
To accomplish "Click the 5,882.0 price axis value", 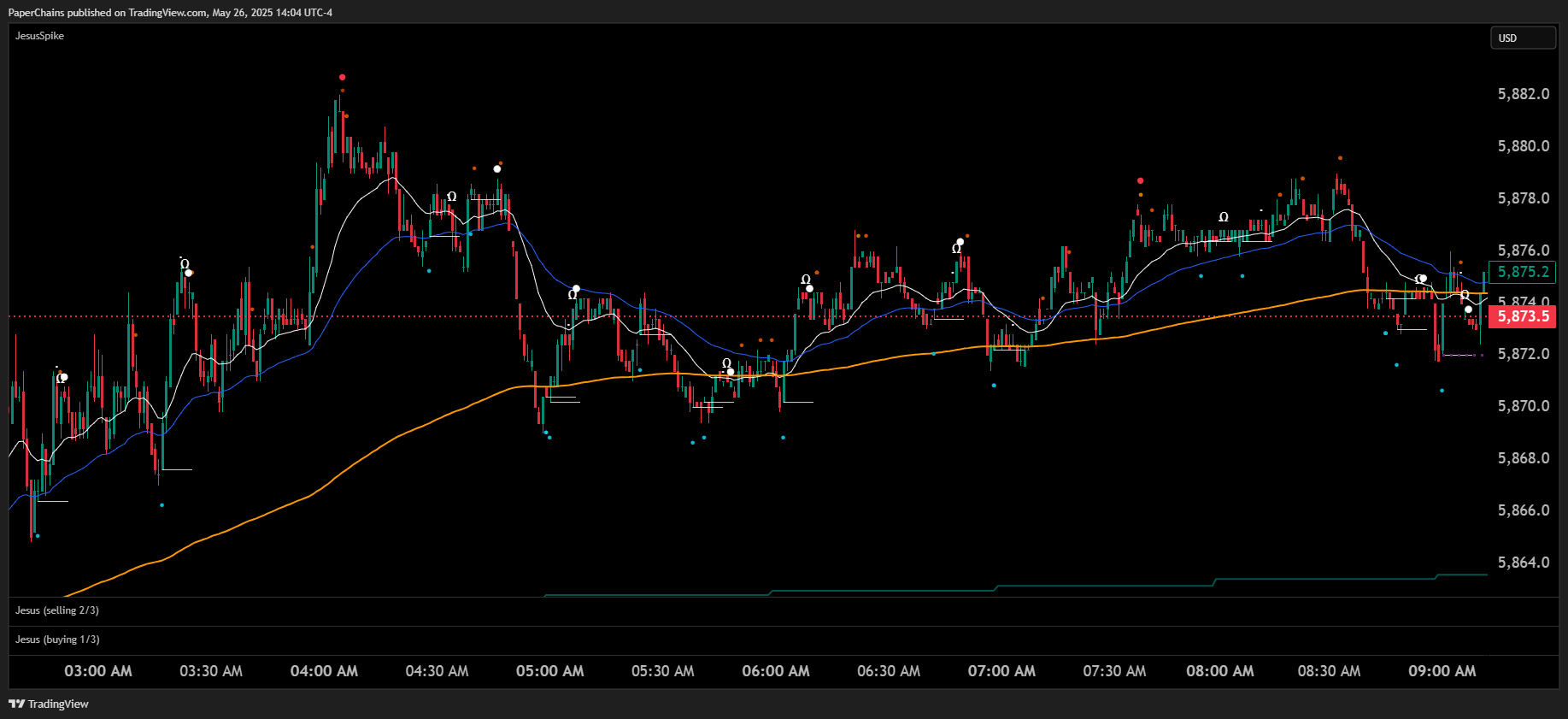I will 1523,94.
